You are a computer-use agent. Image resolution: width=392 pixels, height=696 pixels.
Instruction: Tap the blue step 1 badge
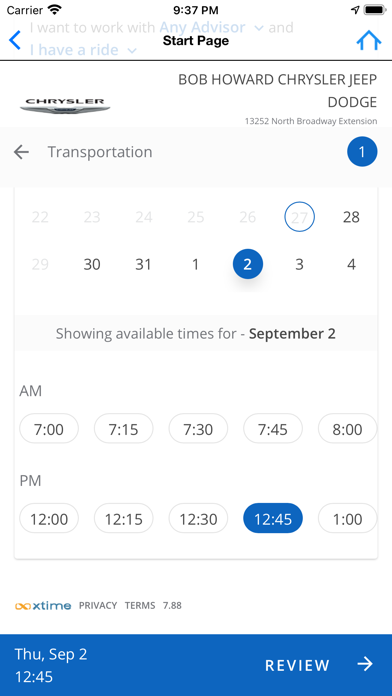(362, 152)
